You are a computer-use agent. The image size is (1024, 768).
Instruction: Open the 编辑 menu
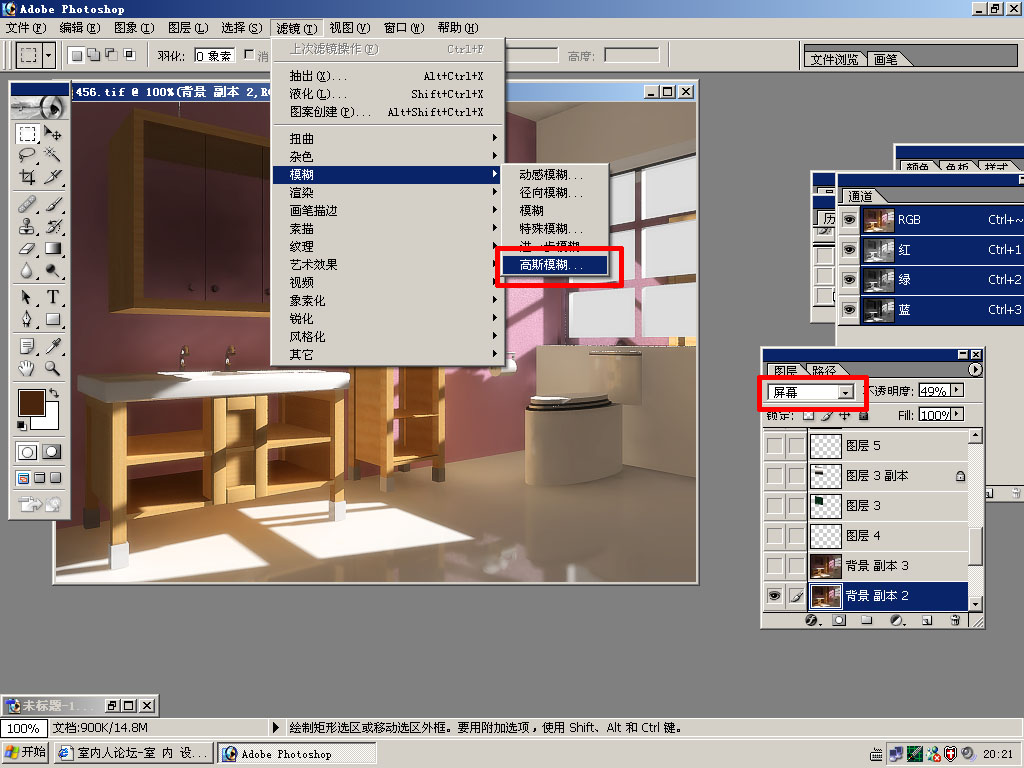coord(80,27)
